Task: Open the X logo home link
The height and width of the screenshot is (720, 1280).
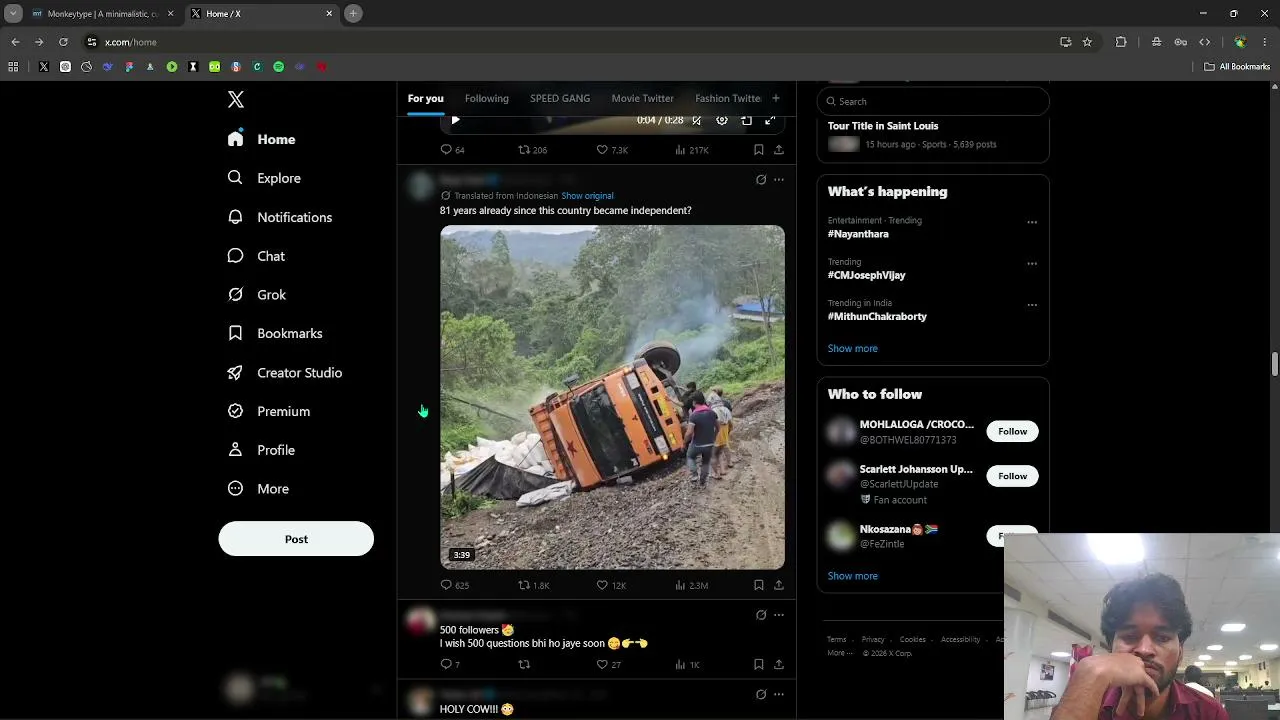Action: 236,99
